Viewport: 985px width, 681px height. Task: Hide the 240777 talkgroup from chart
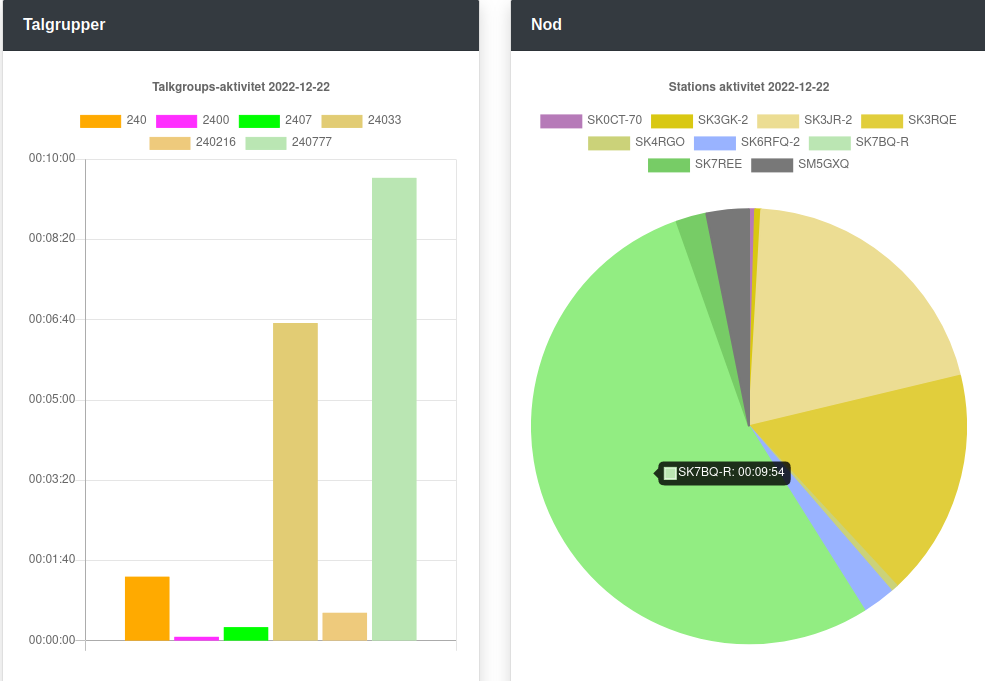pyautogui.click(x=288, y=143)
